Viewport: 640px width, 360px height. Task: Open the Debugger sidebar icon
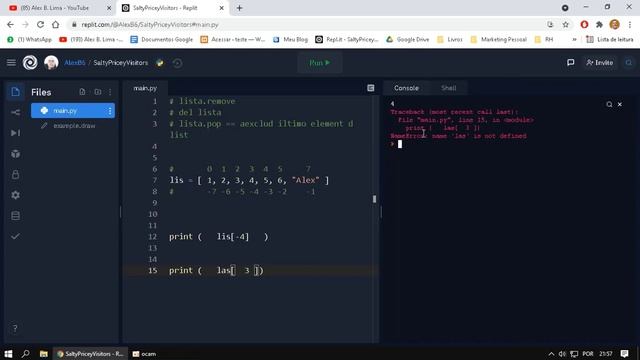pyautogui.click(x=16, y=133)
